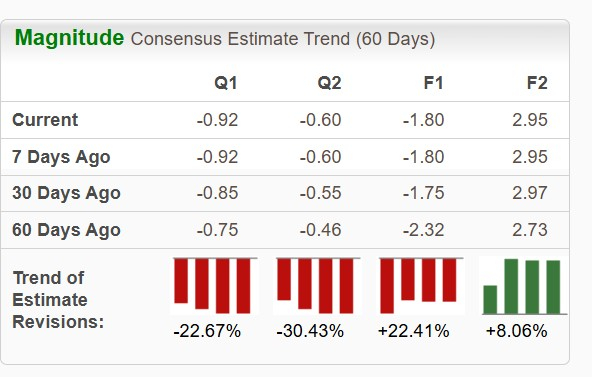Click the +8.06% revision value

[516, 331]
